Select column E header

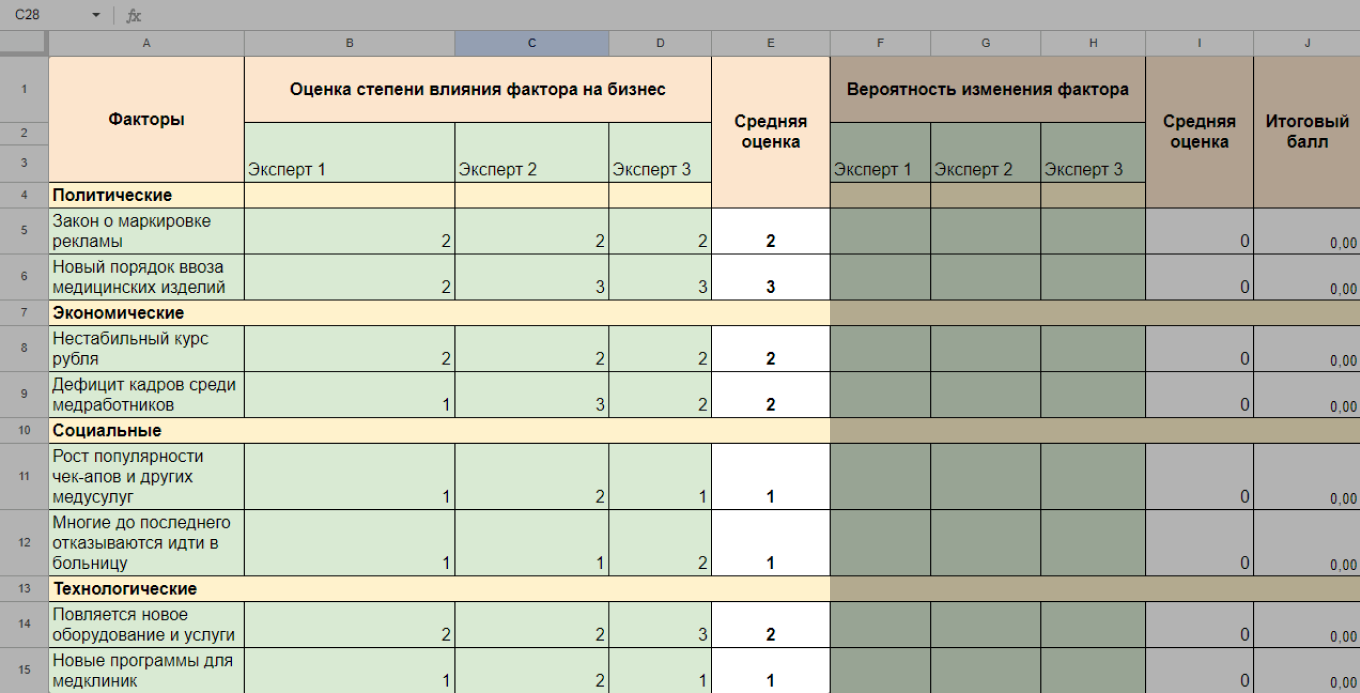[x=770, y=43]
